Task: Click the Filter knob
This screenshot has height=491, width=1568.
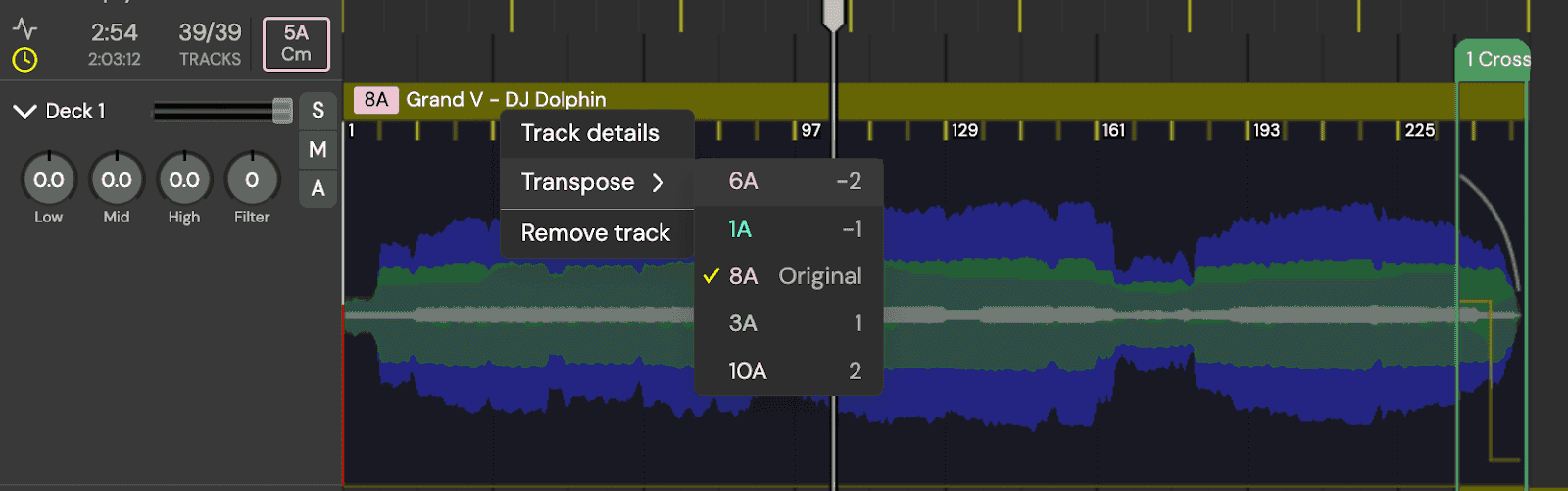Action: pos(252,179)
